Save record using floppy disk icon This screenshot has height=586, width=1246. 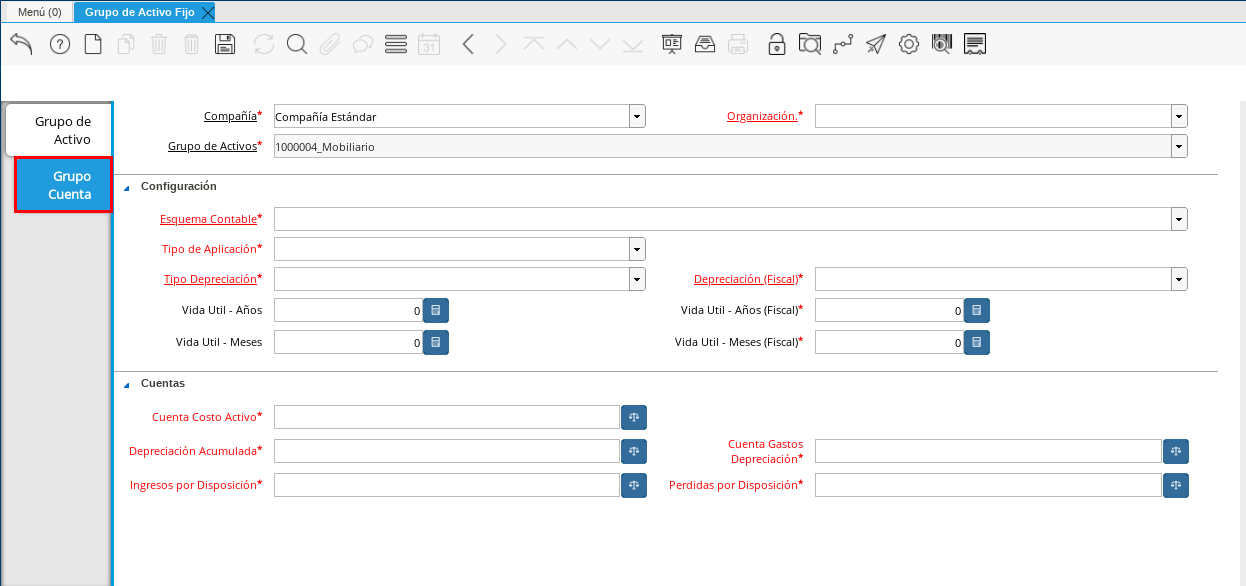pos(225,44)
